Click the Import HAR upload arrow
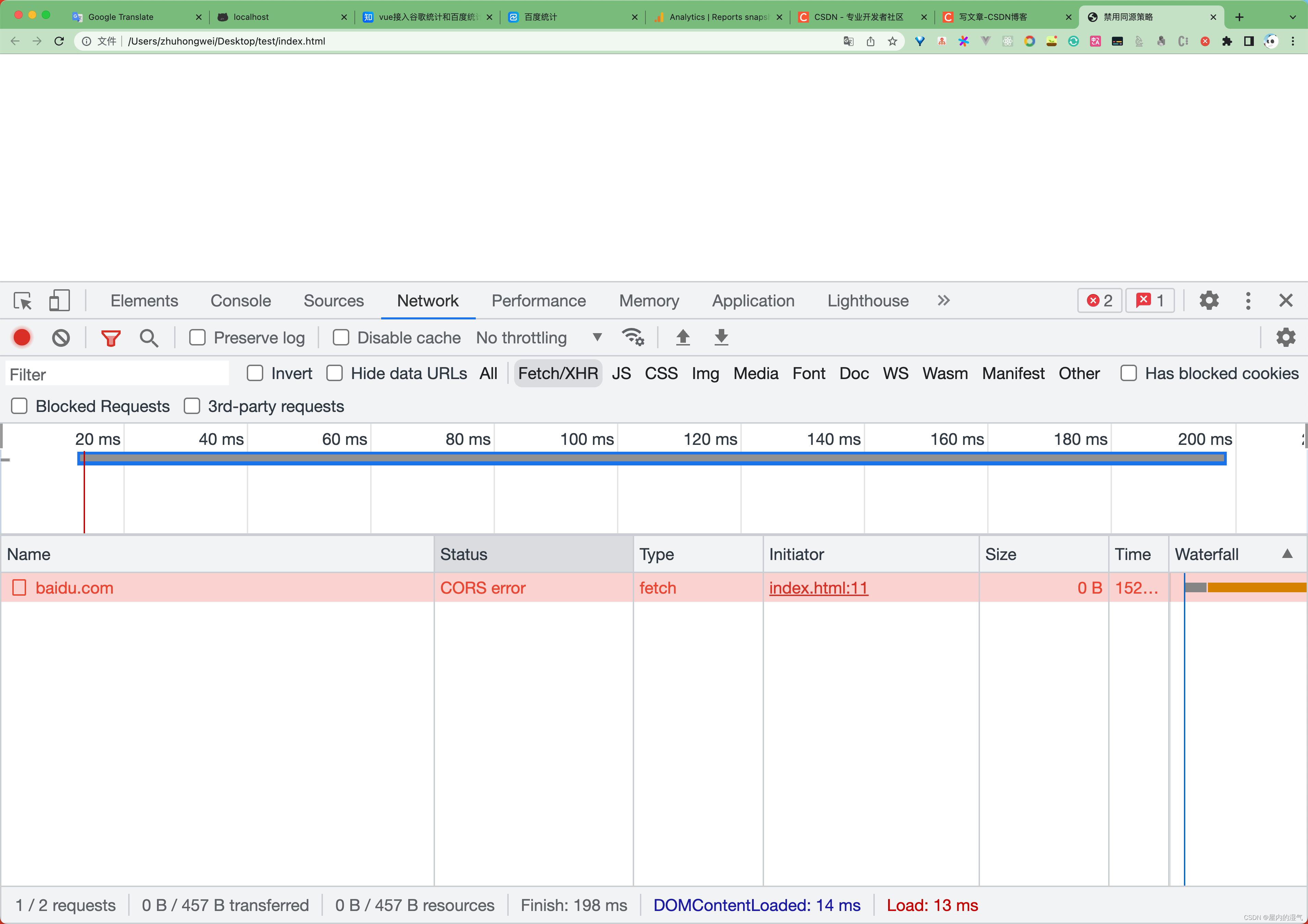This screenshot has width=1308, height=924. pyautogui.click(x=682, y=337)
